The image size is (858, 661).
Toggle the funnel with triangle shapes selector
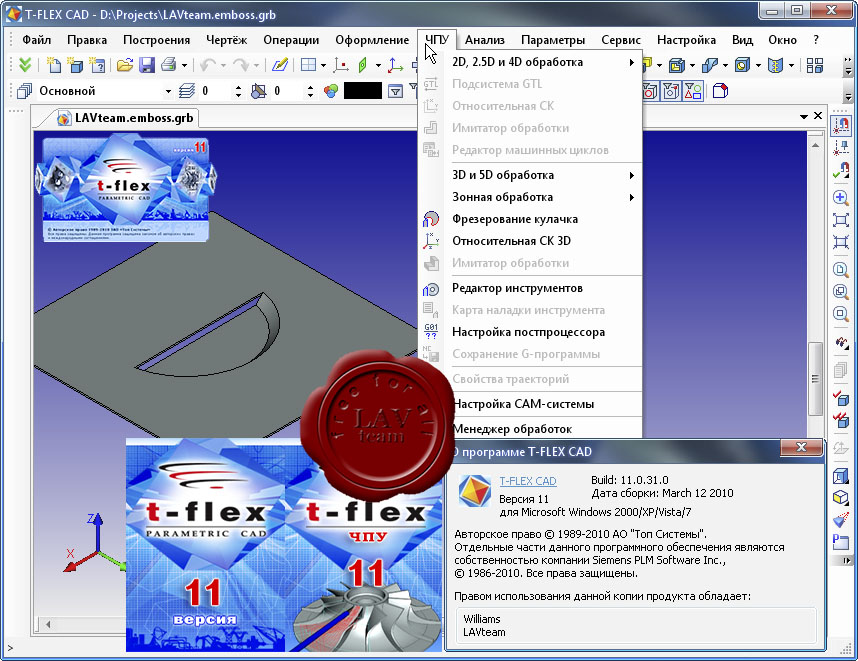click(693, 91)
